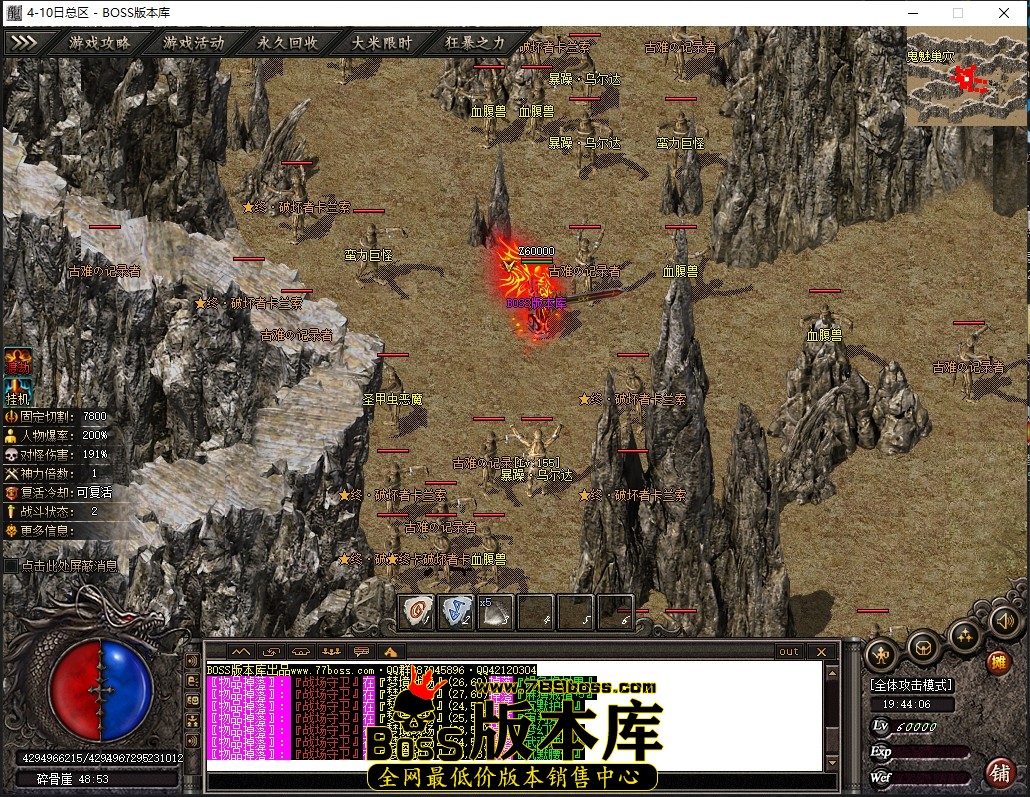Open the 大米限时 menu tab
This screenshot has height=797, width=1030.
pyautogui.click(x=381, y=43)
